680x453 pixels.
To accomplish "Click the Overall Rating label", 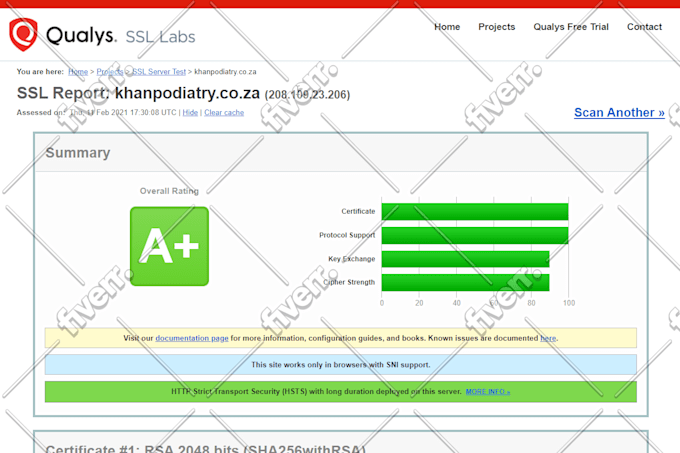I will [x=169, y=191].
